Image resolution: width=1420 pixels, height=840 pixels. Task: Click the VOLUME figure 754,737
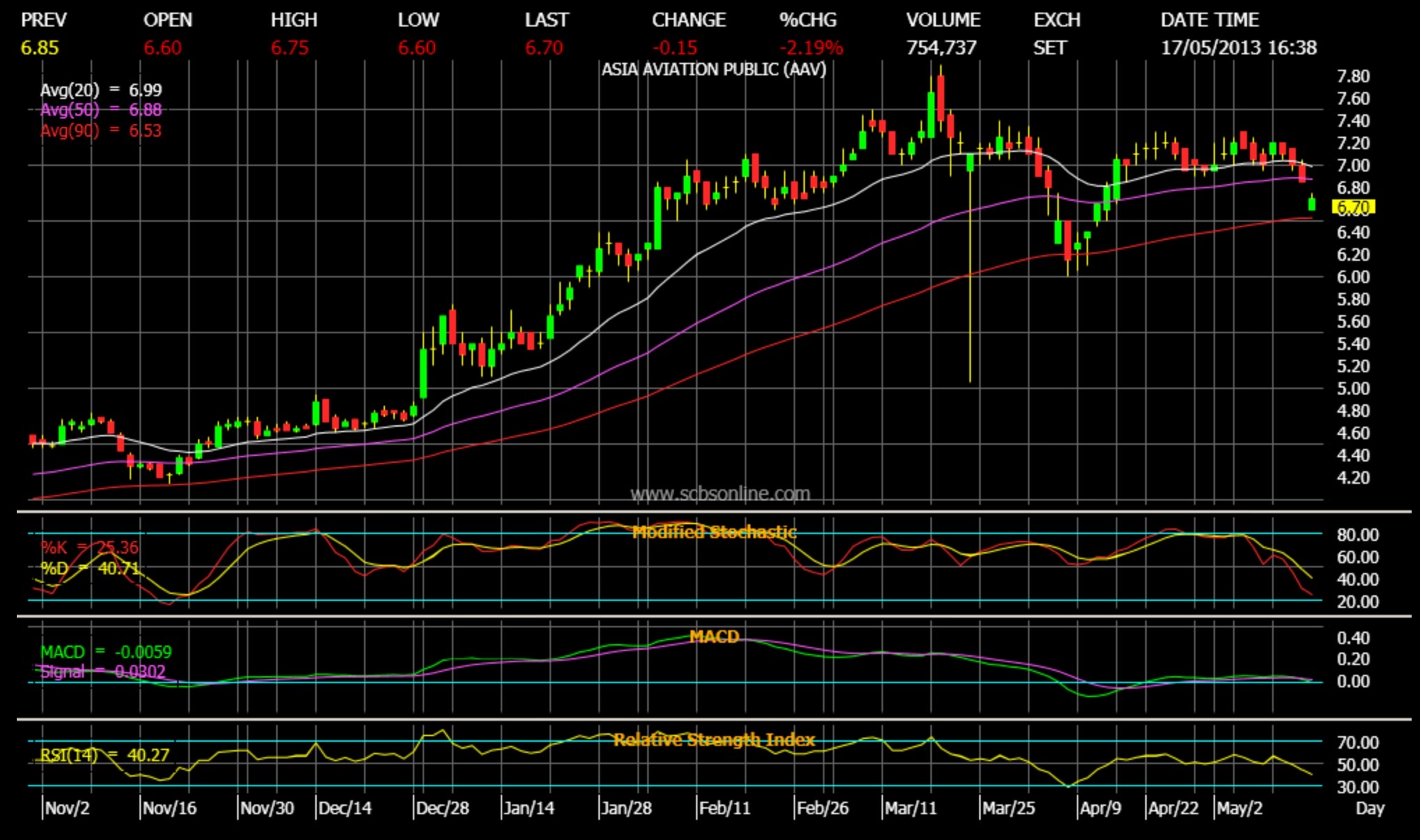(942, 48)
